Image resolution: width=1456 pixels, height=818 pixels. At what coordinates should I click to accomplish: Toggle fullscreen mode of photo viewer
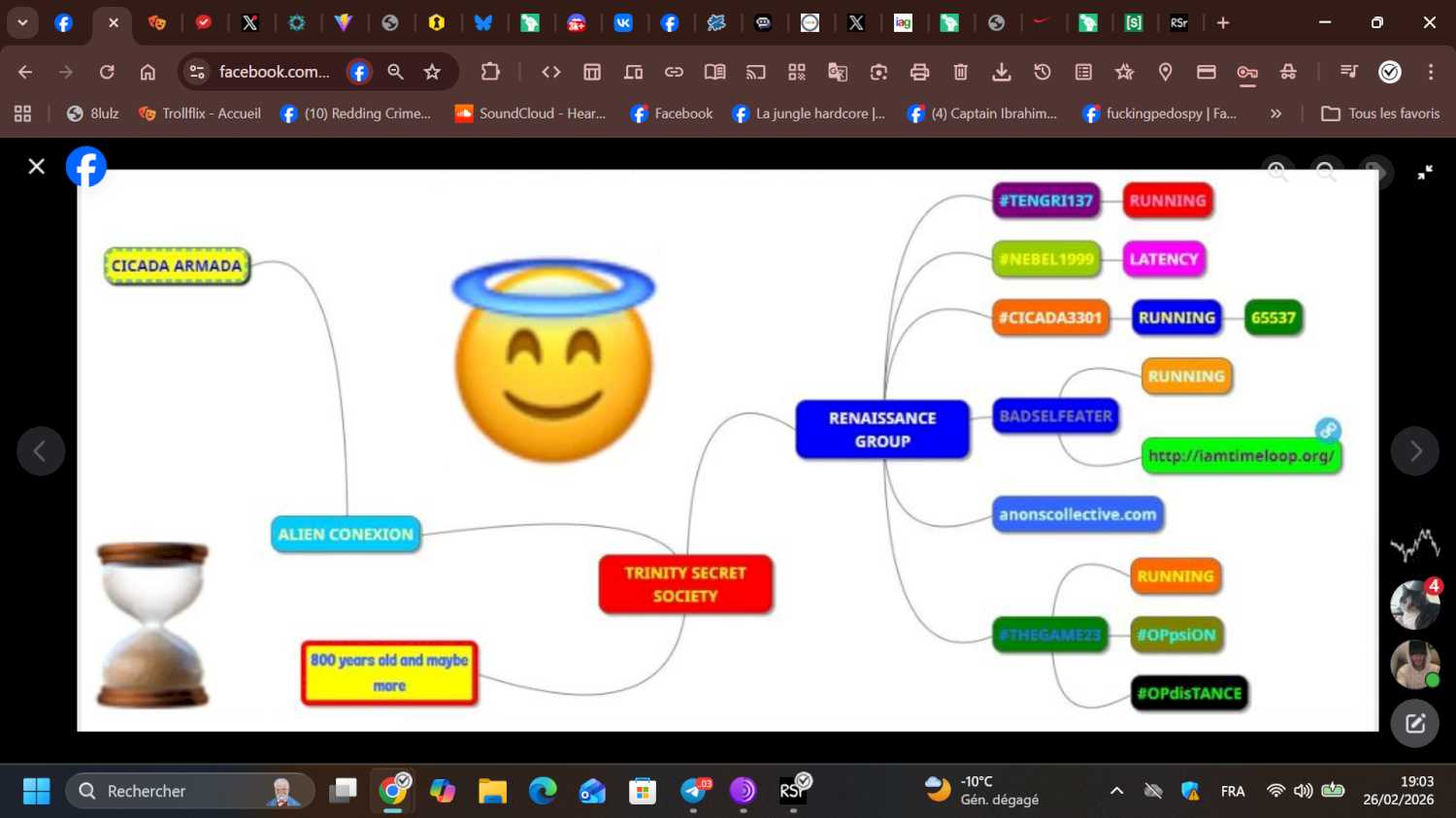1425,172
